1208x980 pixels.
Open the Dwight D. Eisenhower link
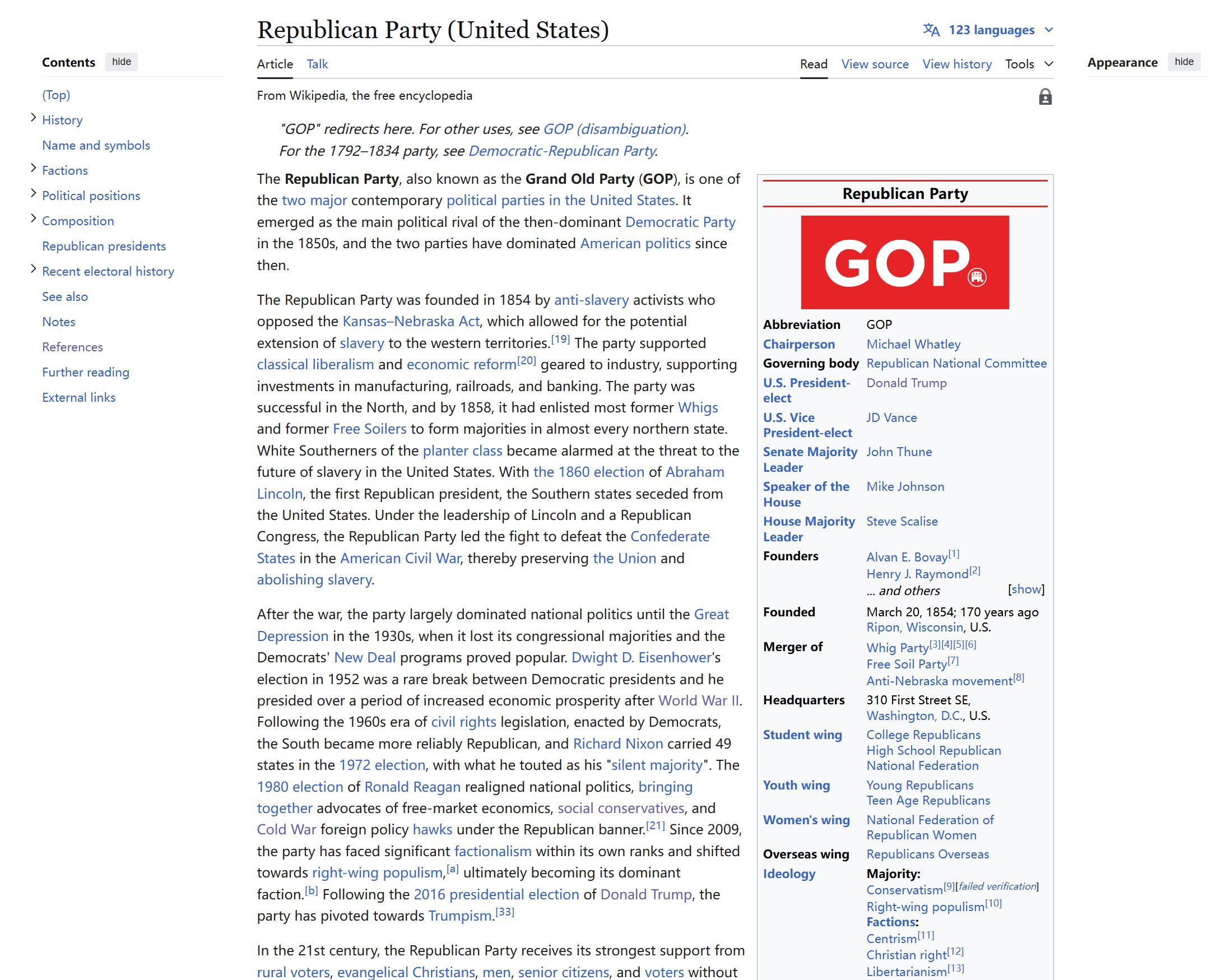pyautogui.click(x=641, y=658)
